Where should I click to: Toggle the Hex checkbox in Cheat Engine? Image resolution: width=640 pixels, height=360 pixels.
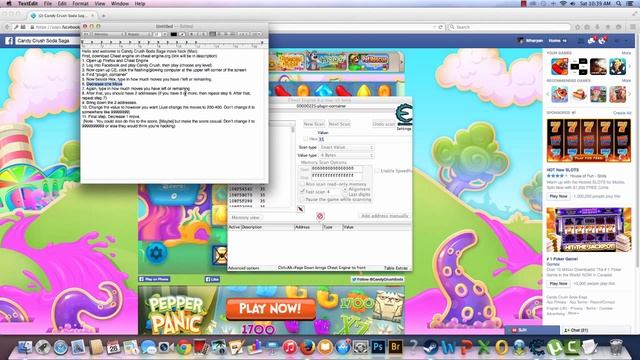coord(305,139)
